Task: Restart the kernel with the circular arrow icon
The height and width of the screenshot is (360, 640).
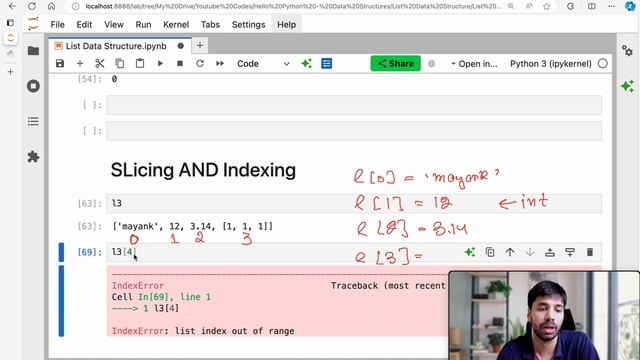Action: click(x=200, y=64)
